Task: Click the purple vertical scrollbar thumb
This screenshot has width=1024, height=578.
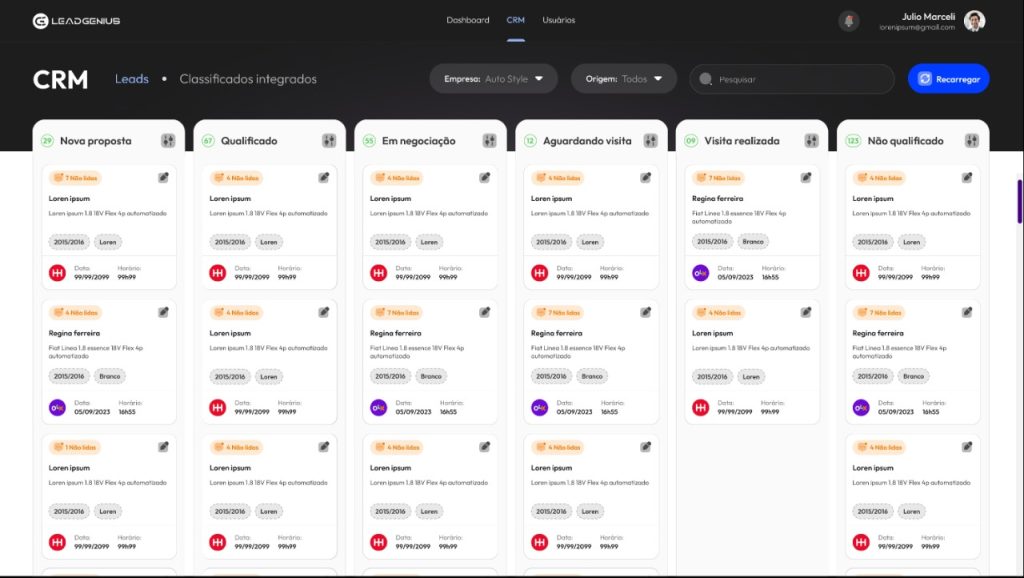Action: [x=1019, y=200]
